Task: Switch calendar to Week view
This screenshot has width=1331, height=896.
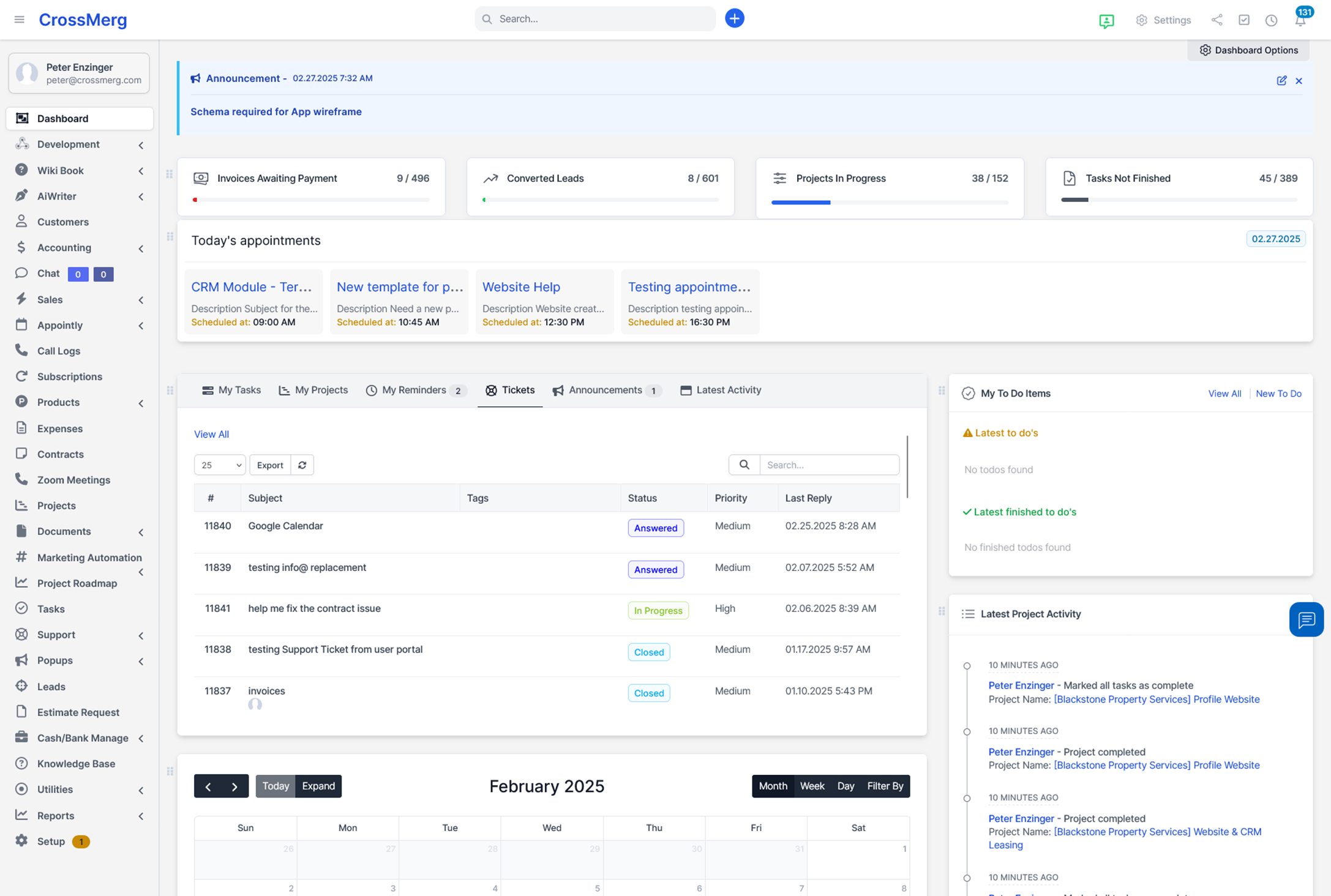Action: pos(812,786)
